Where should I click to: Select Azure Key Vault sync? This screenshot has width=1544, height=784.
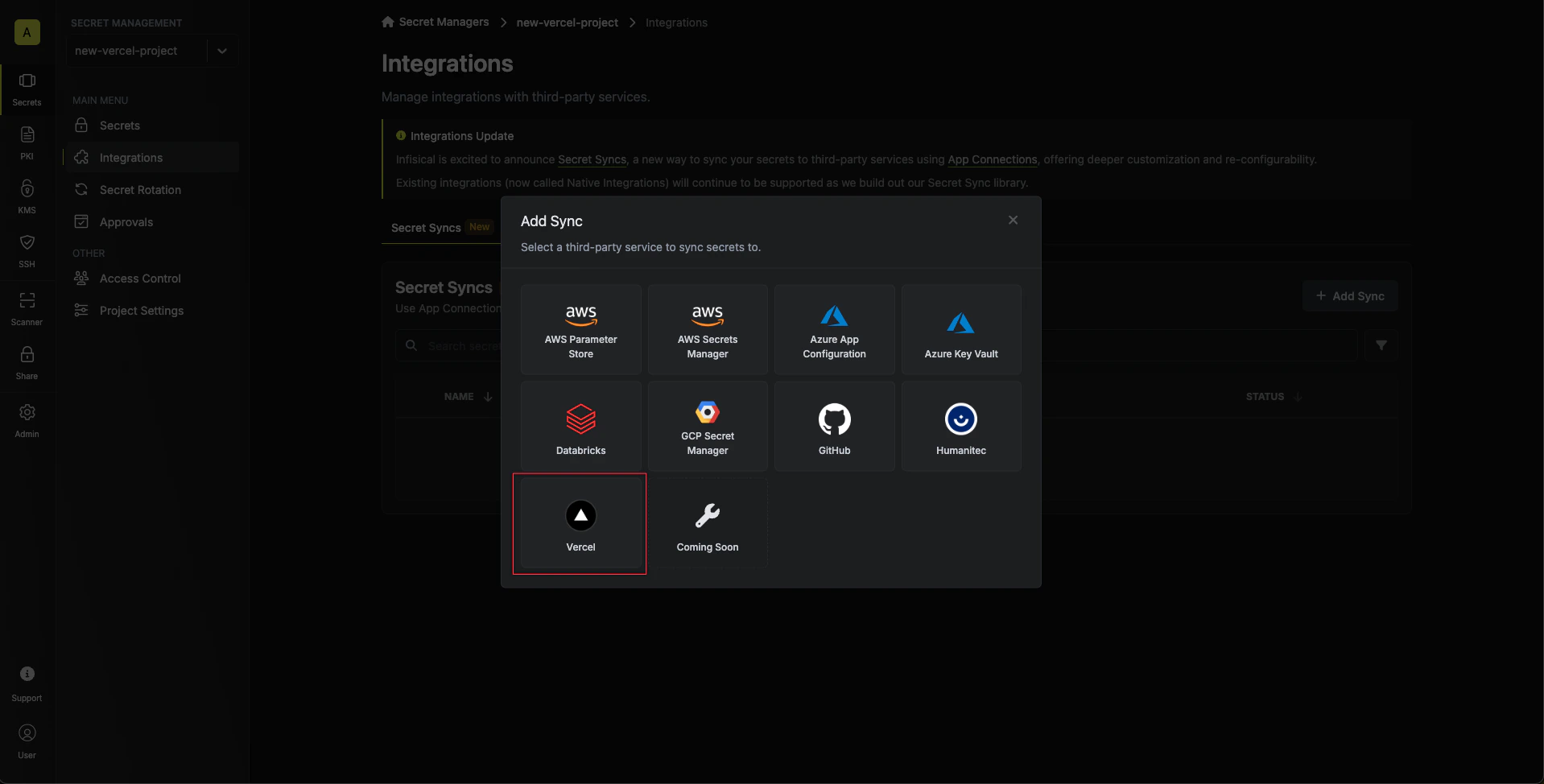click(x=961, y=330)
